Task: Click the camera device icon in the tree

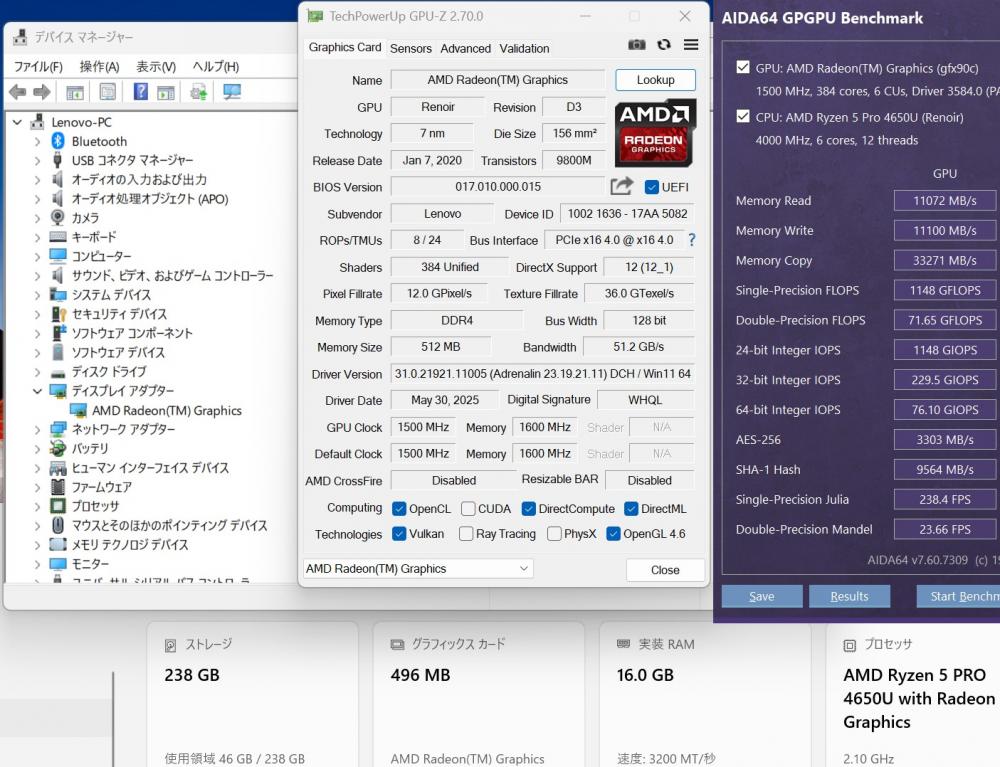Action: 58,217
